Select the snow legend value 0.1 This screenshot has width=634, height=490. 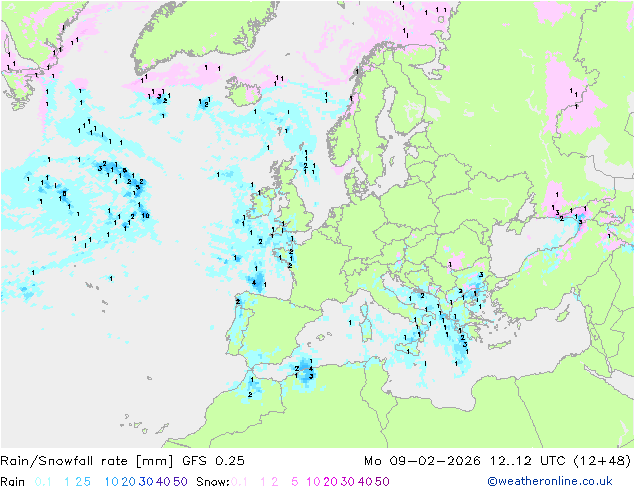(x=239, y=482)
